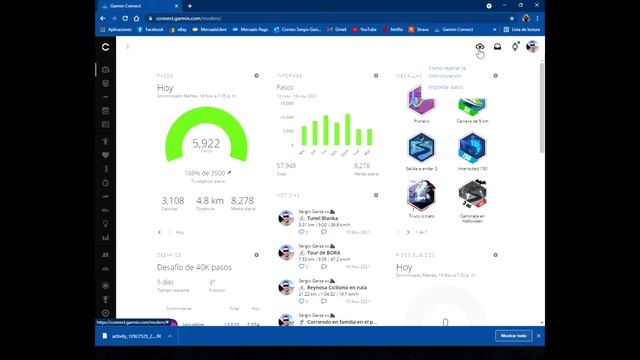Click the green steps progress gauge
Screen dimensions: 640x360
[x=206, y=133]
